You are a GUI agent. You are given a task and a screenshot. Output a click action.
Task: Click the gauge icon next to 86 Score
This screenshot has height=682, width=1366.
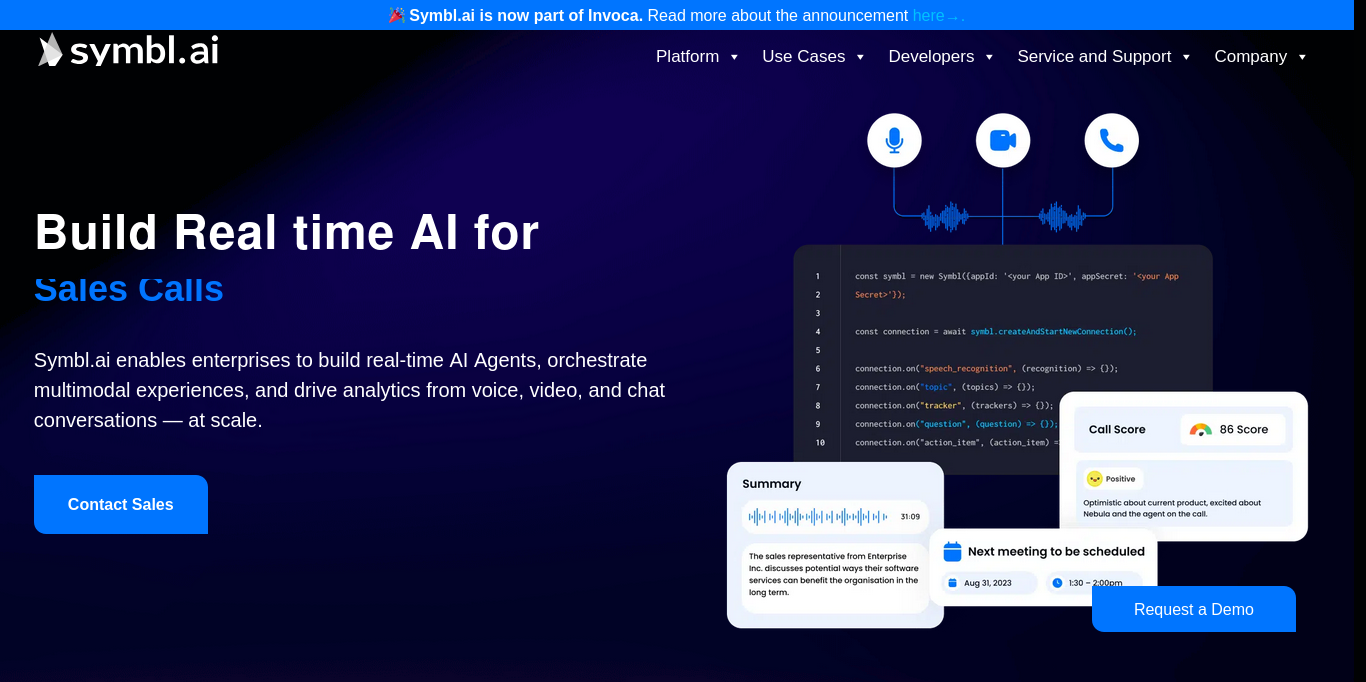point(1200,429)
